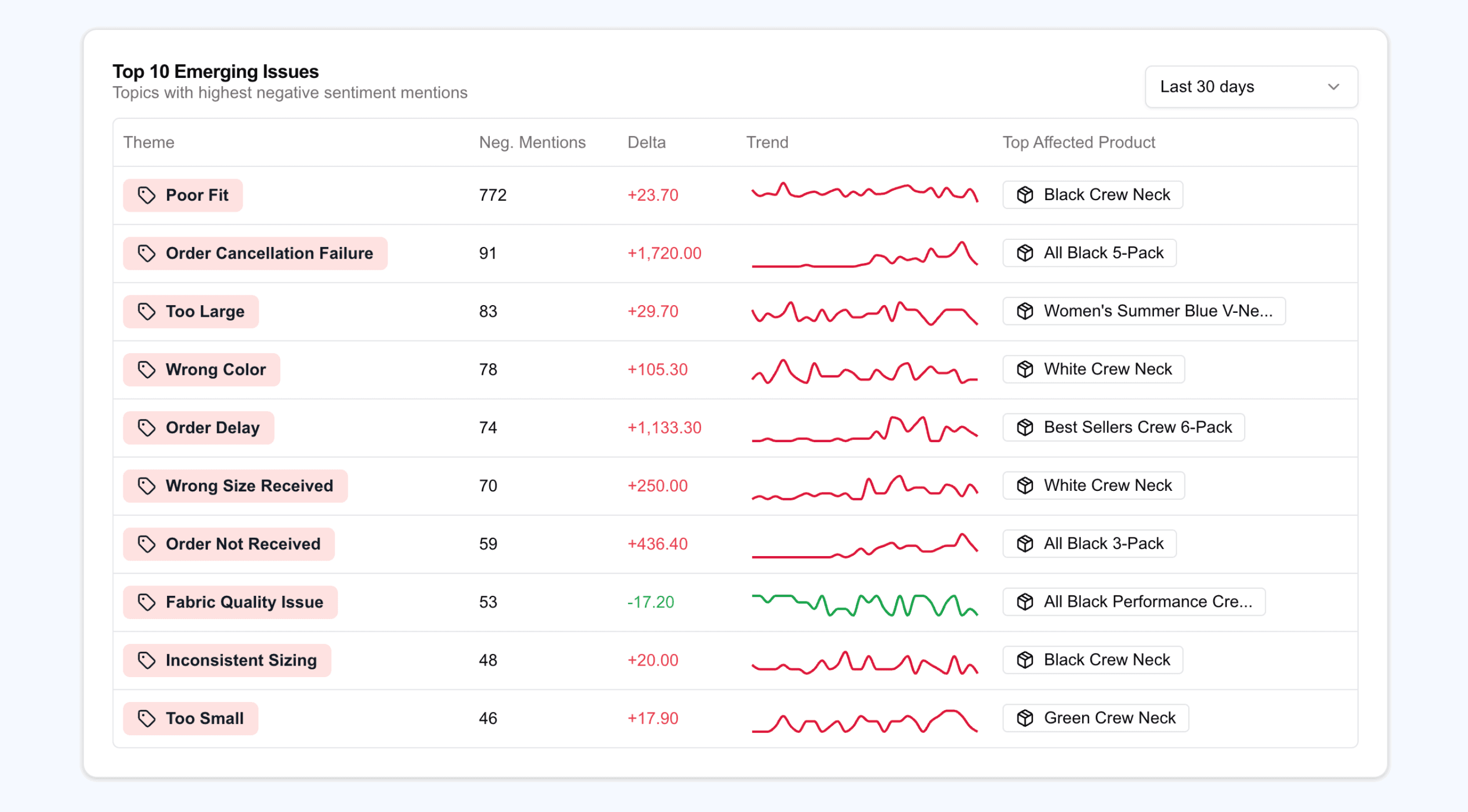Screen dimensions: 1468x812
Task: Open the All Black 3-Pack product chip
Action: pyautogui.click(x=1089, y=543)
